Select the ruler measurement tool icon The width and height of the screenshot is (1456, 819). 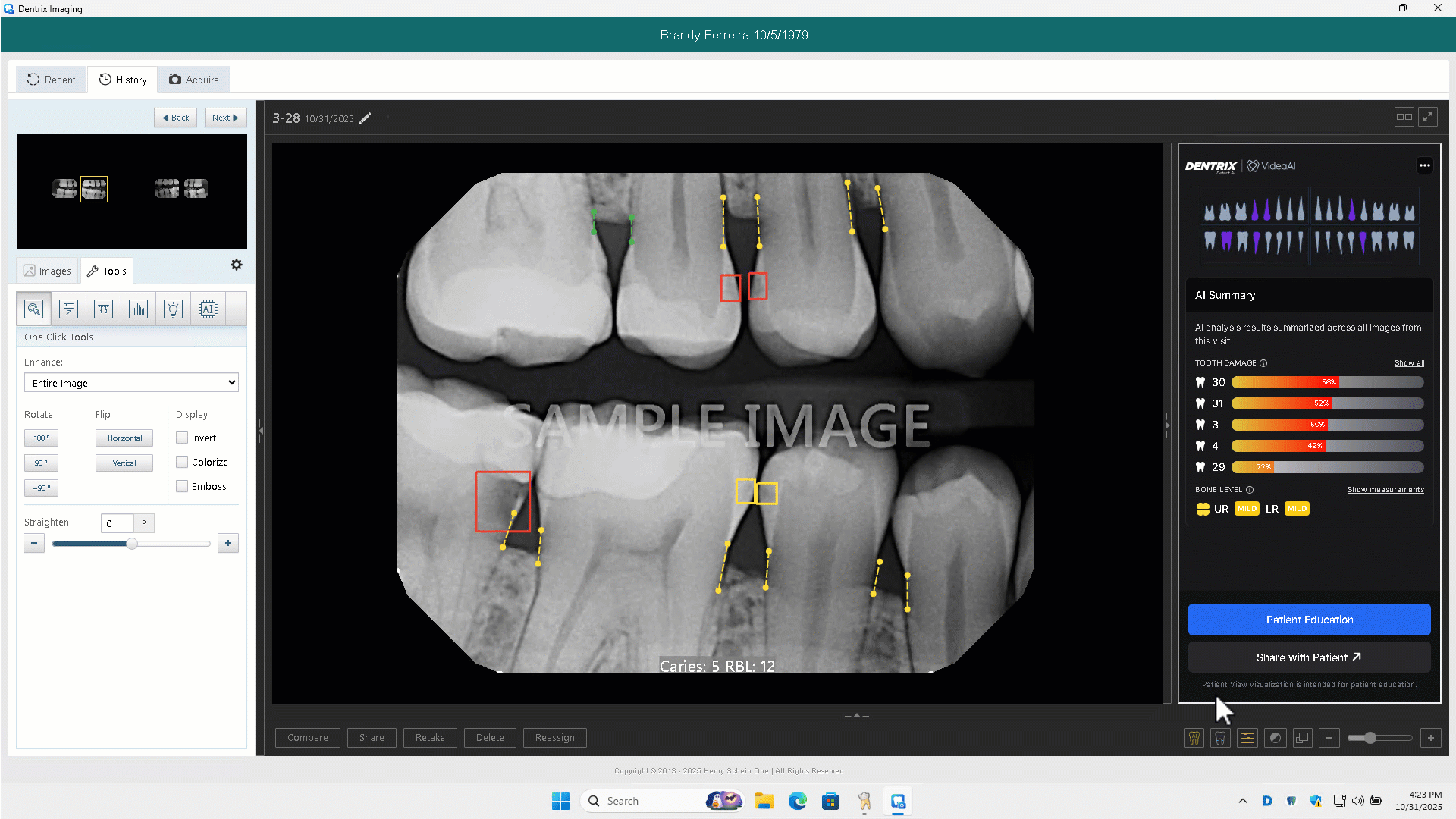click(104, 309)
